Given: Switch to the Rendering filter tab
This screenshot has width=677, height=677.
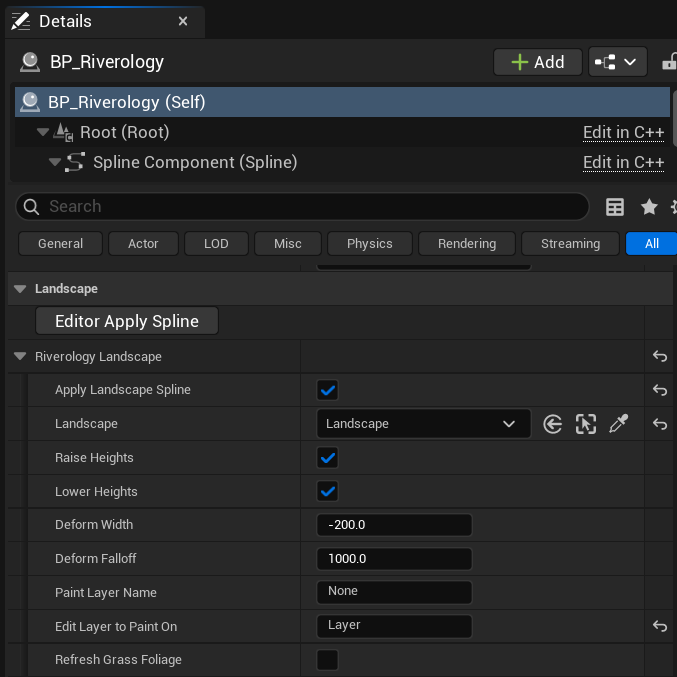Looking at the screenshot, I should (x=467, y=243).
